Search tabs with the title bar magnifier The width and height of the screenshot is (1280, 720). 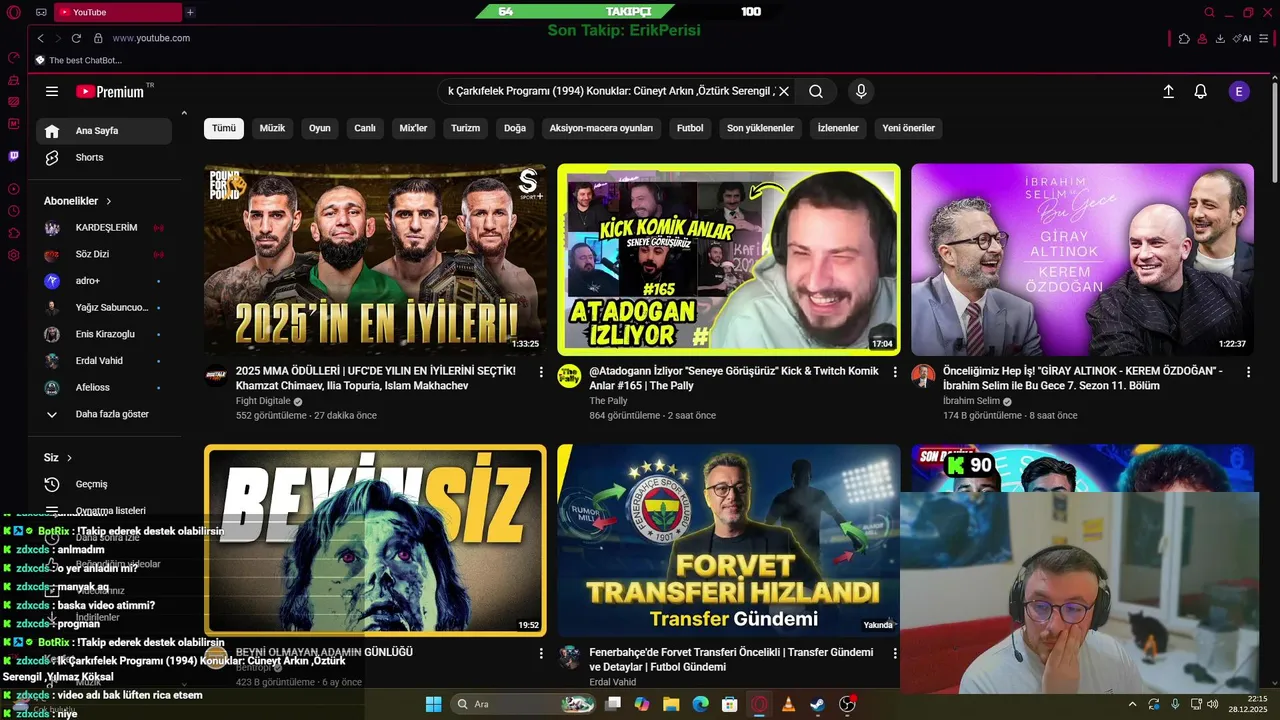pos(1209,12)
